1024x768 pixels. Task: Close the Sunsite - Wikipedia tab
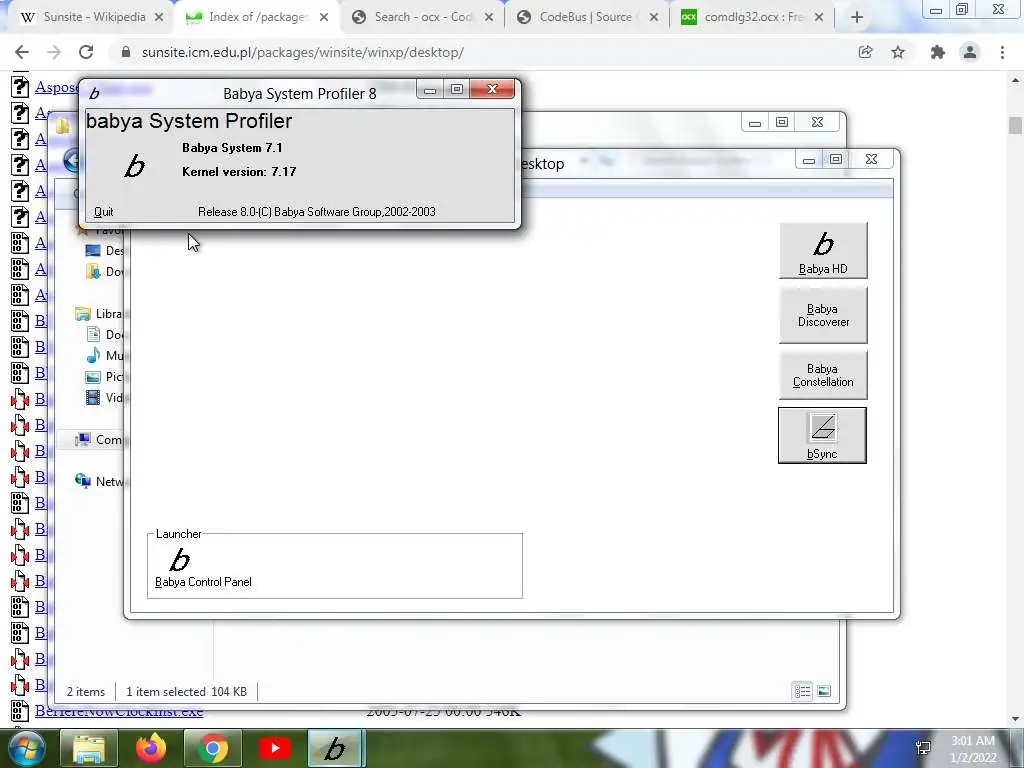pyautogui.click(x=159, y=18)
